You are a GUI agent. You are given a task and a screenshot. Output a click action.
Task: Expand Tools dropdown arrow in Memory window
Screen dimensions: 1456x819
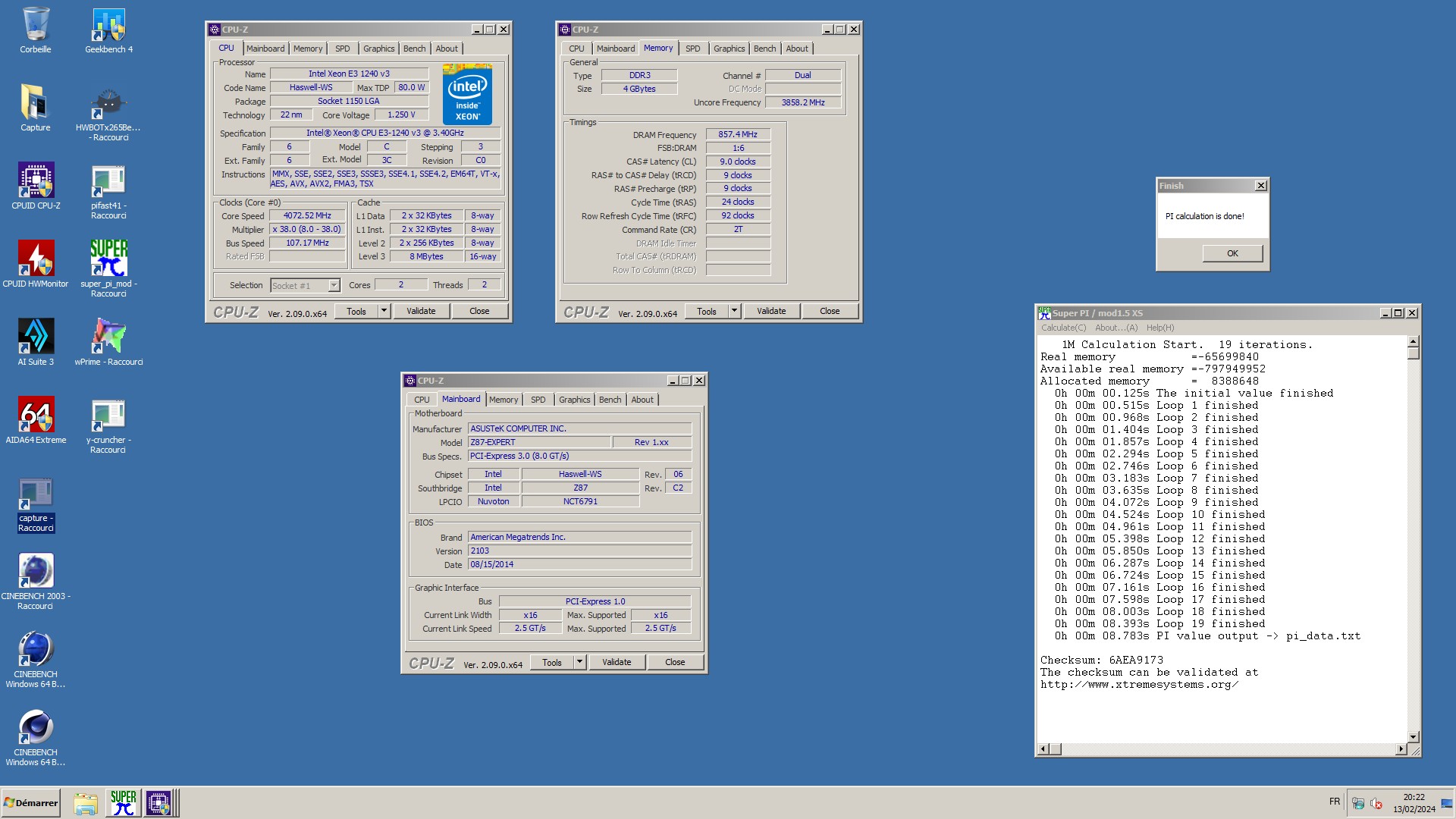(x=734, y=311)
